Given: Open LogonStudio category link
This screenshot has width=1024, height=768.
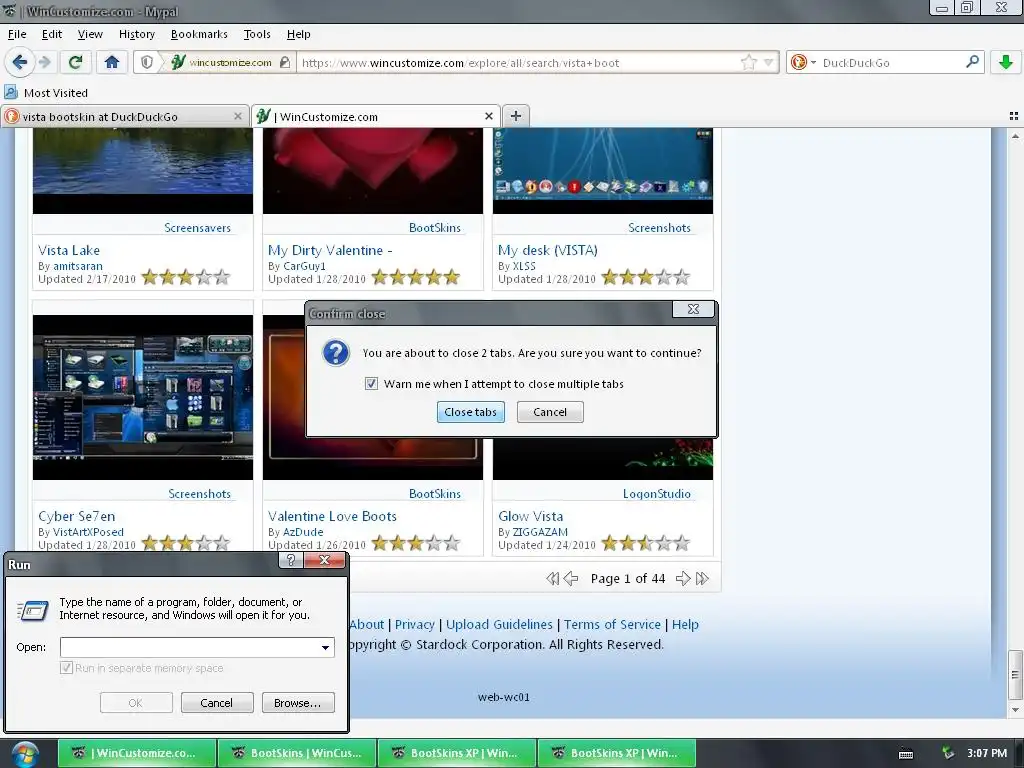Looking at the screenshot, I should (x=656, y=494).
